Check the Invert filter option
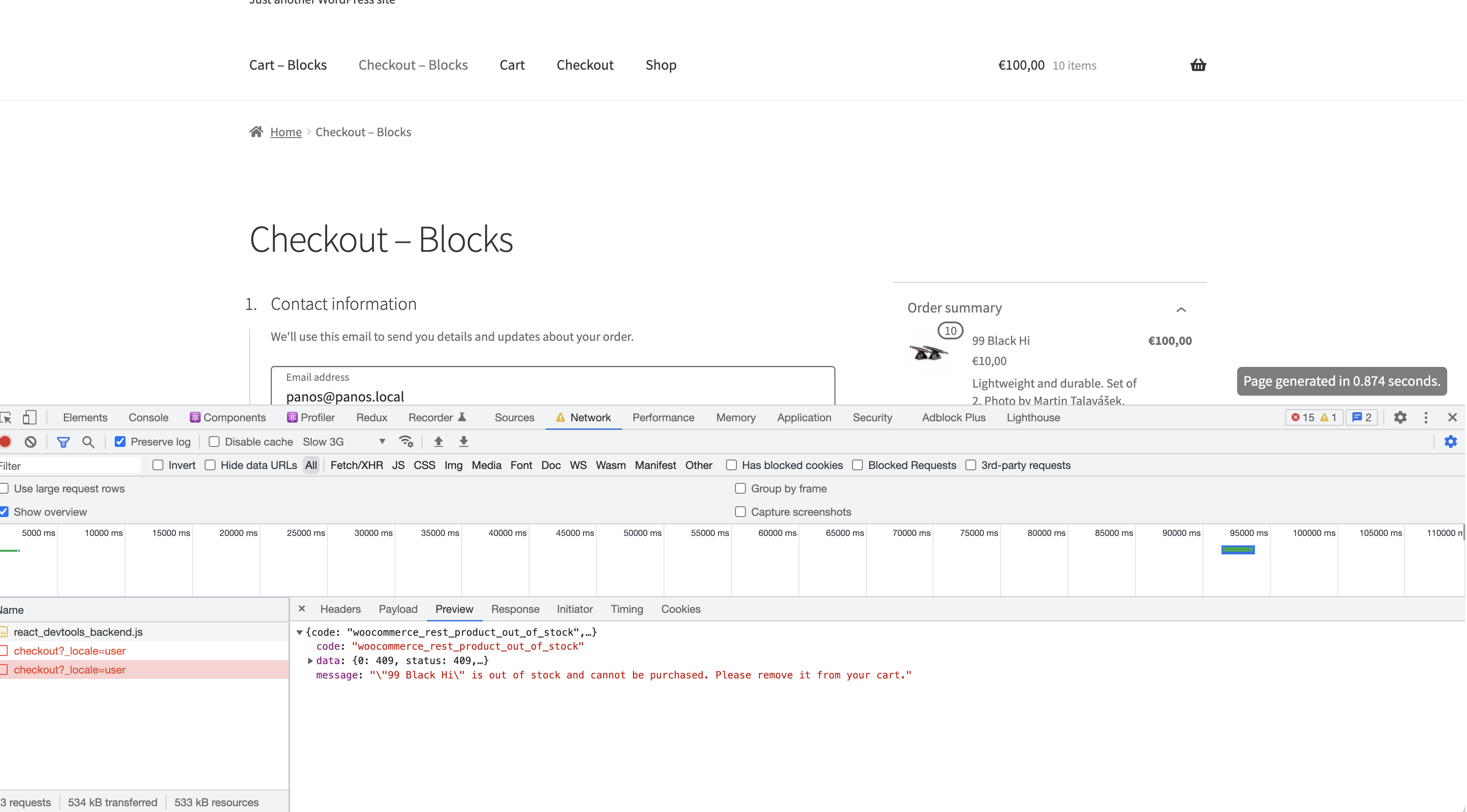The image size is (1467, 812). point(158,465)
